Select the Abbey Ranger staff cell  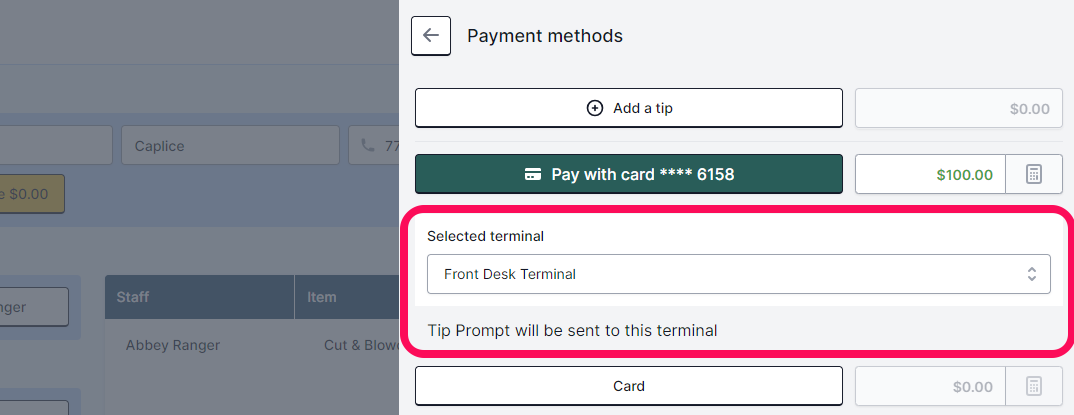click(173, 345)
